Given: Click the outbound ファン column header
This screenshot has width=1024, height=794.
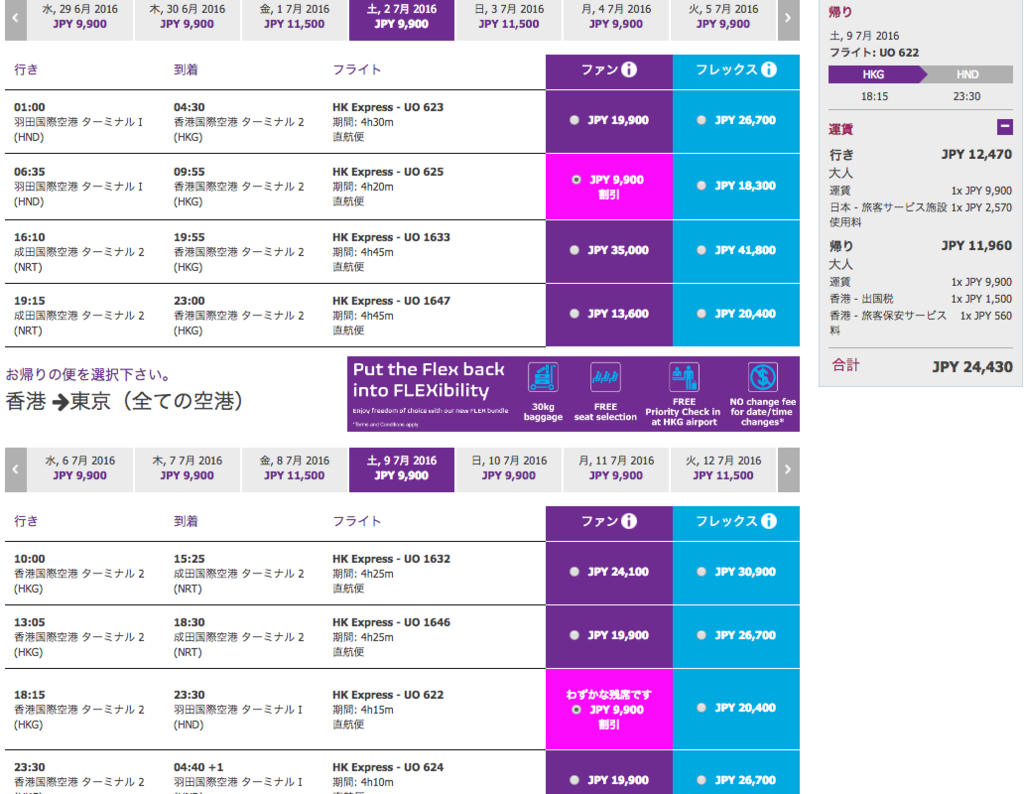Looking at the screenshot, I should tap(609, 71).
